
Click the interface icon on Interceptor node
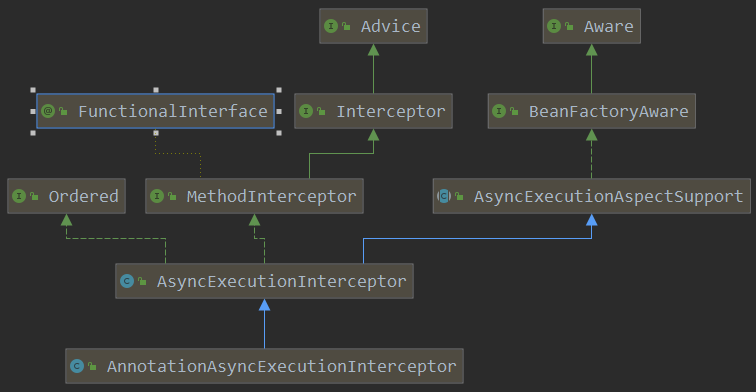[306, 111]
